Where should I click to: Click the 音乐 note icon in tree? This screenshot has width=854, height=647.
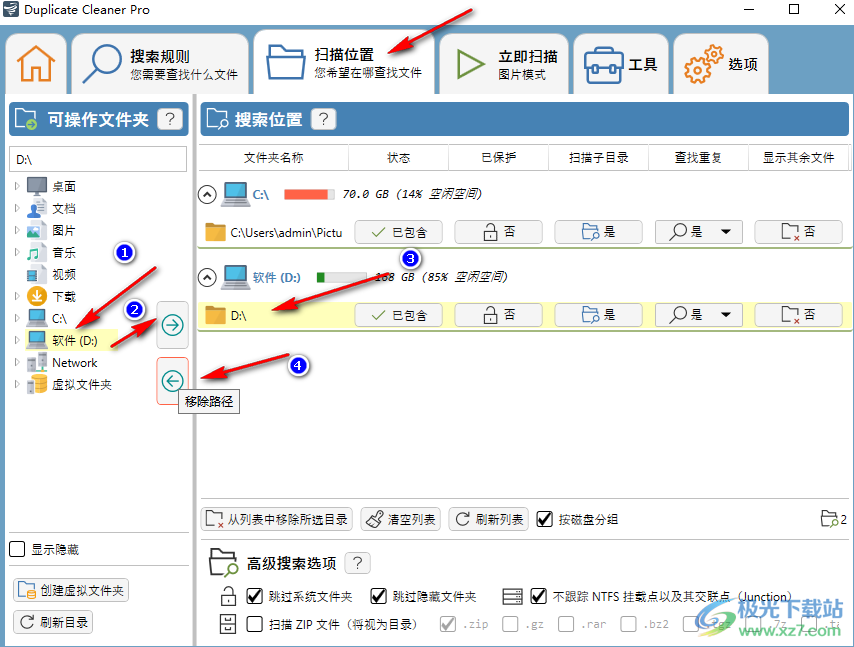pos(34,253)
